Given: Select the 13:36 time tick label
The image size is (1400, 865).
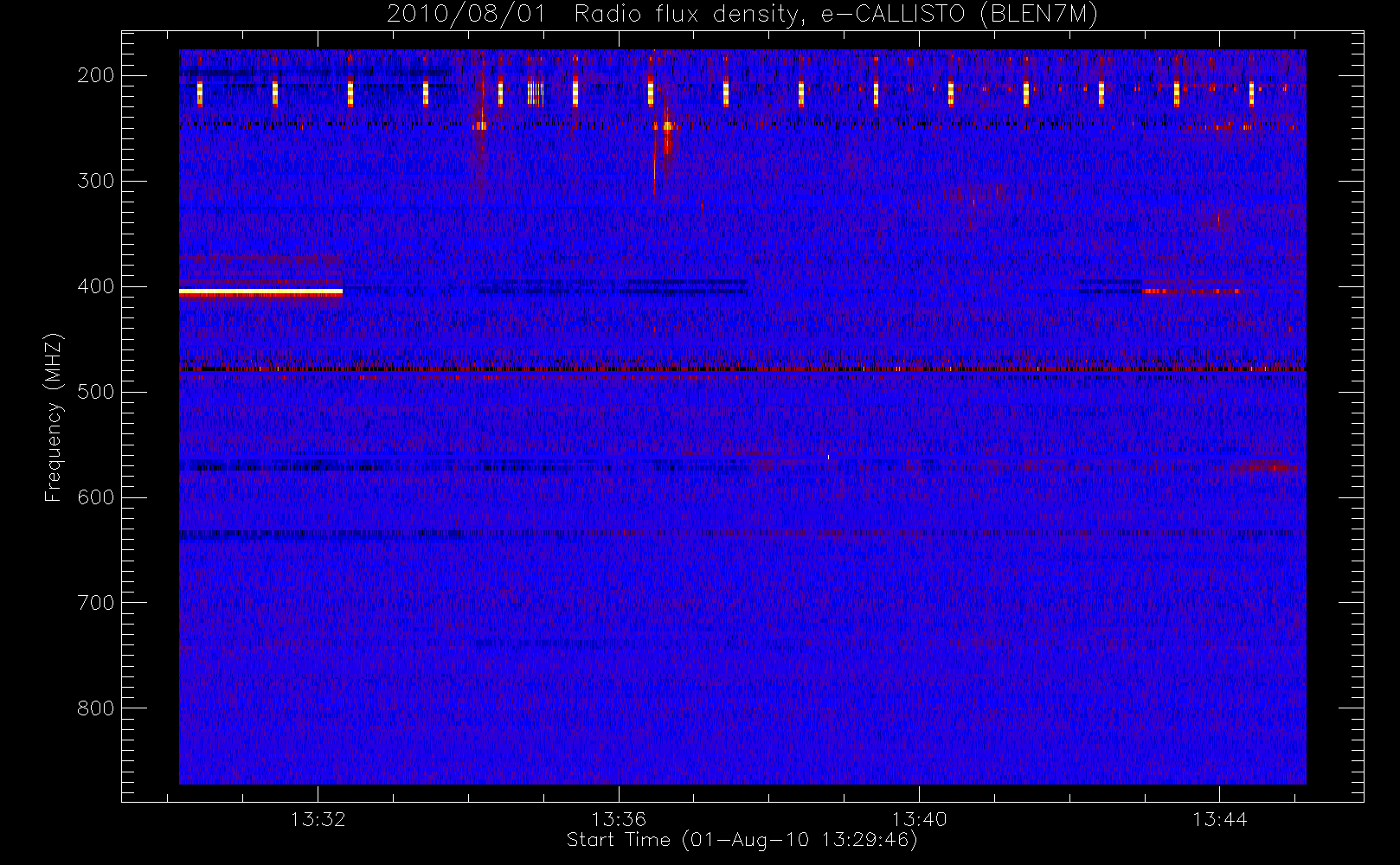Looking at the screenshot, I should [619, 819].
